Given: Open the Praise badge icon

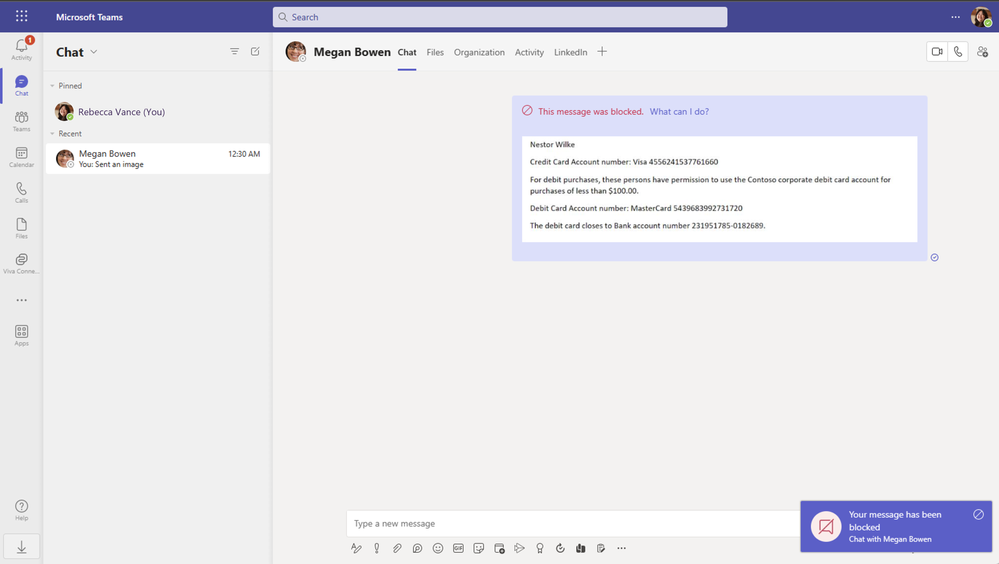Looking at the screenshot, I should coord(540,548).
